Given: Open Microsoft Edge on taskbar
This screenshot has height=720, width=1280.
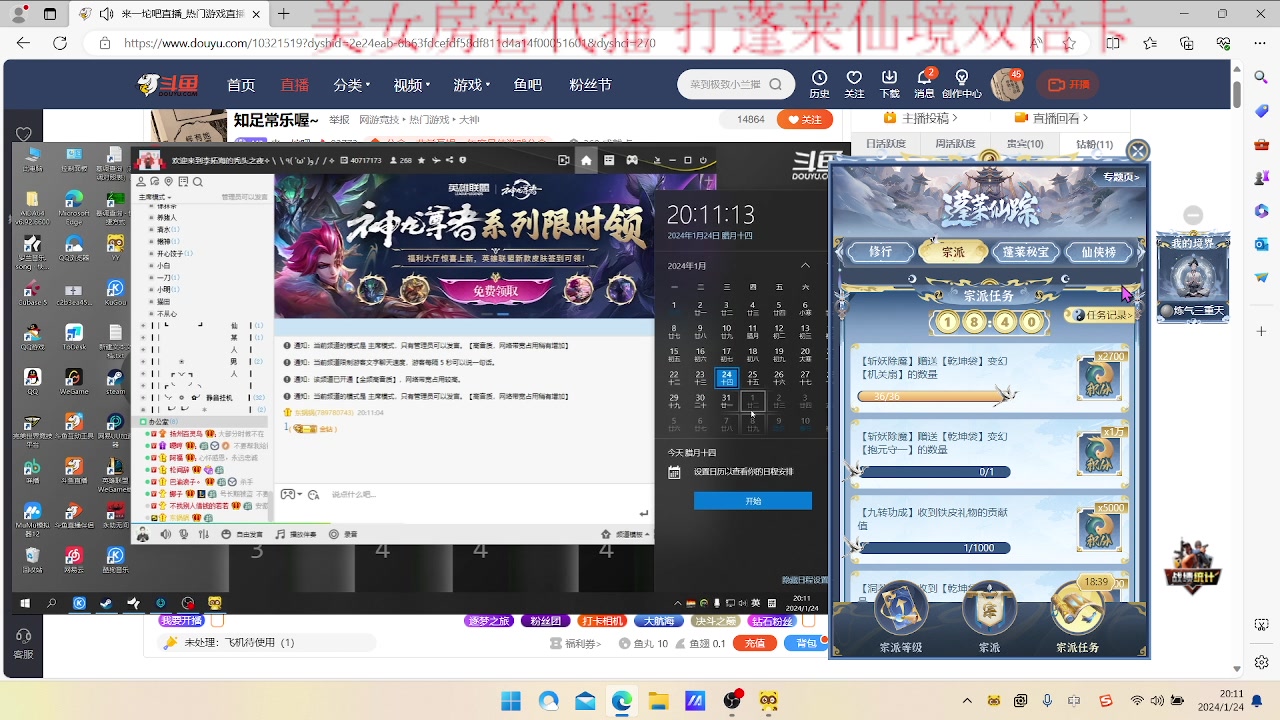Looking at the screenshot, I should [622, 701].
